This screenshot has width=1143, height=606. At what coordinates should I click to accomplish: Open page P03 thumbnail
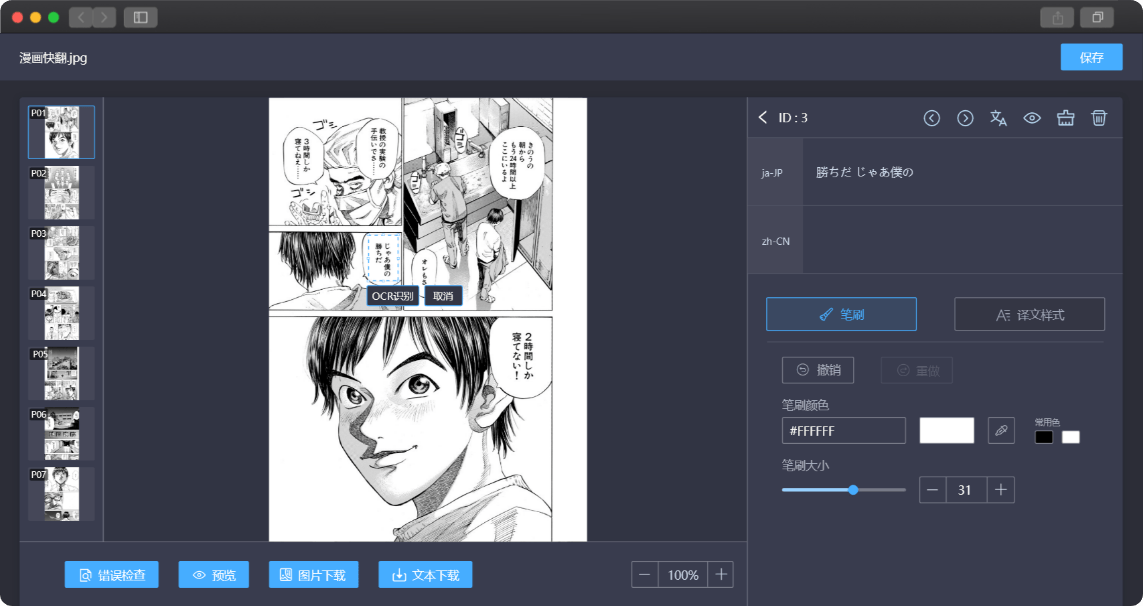point(61,253)
